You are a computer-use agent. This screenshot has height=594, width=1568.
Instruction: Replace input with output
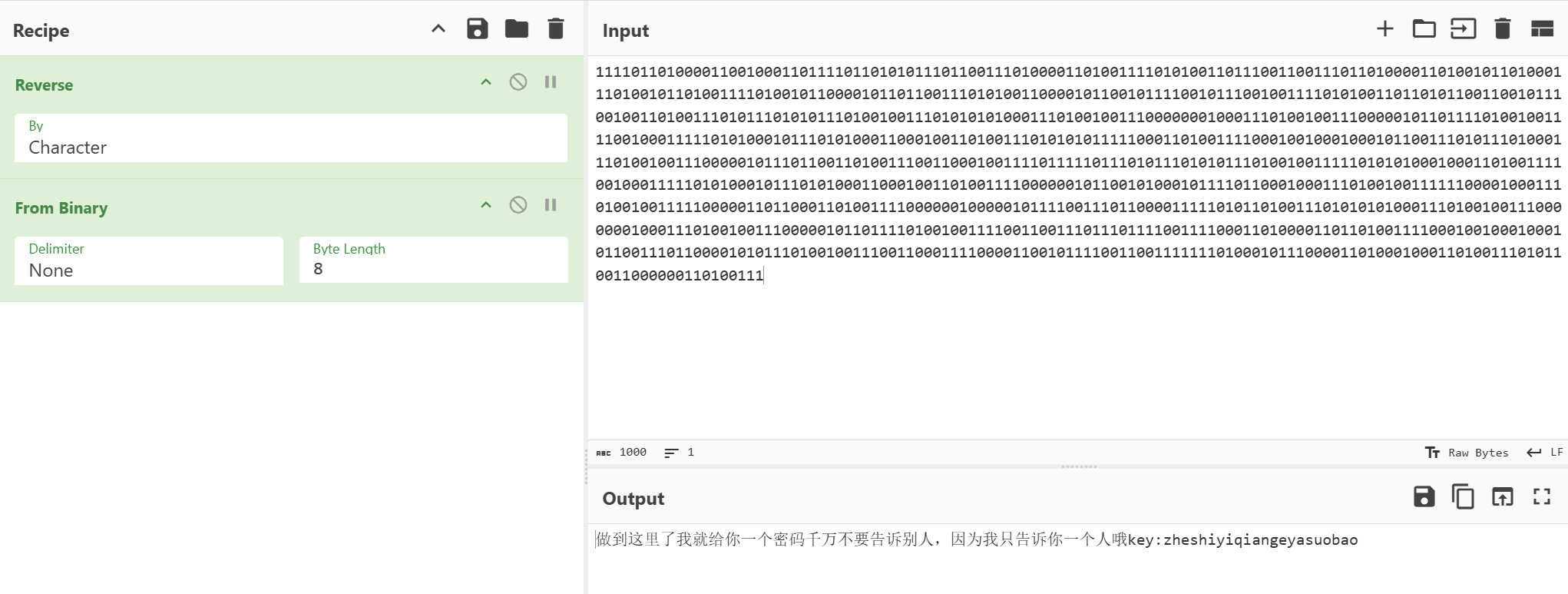(1502, 497)
